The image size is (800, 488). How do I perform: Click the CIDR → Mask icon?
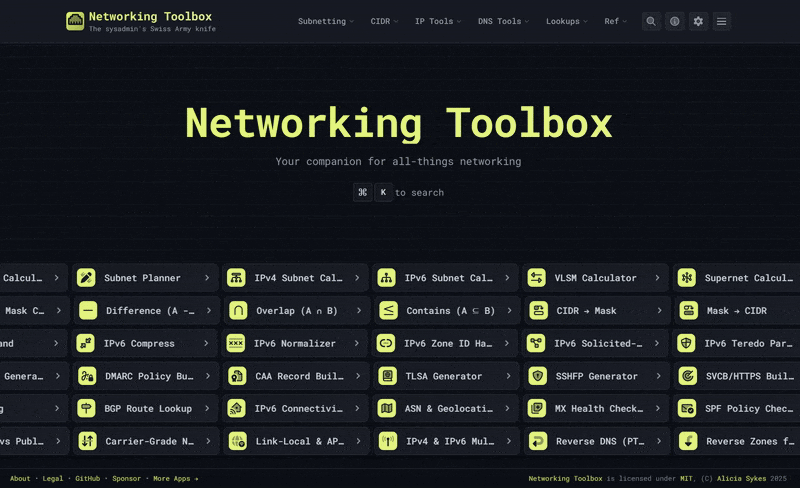[x=538, y=310]
